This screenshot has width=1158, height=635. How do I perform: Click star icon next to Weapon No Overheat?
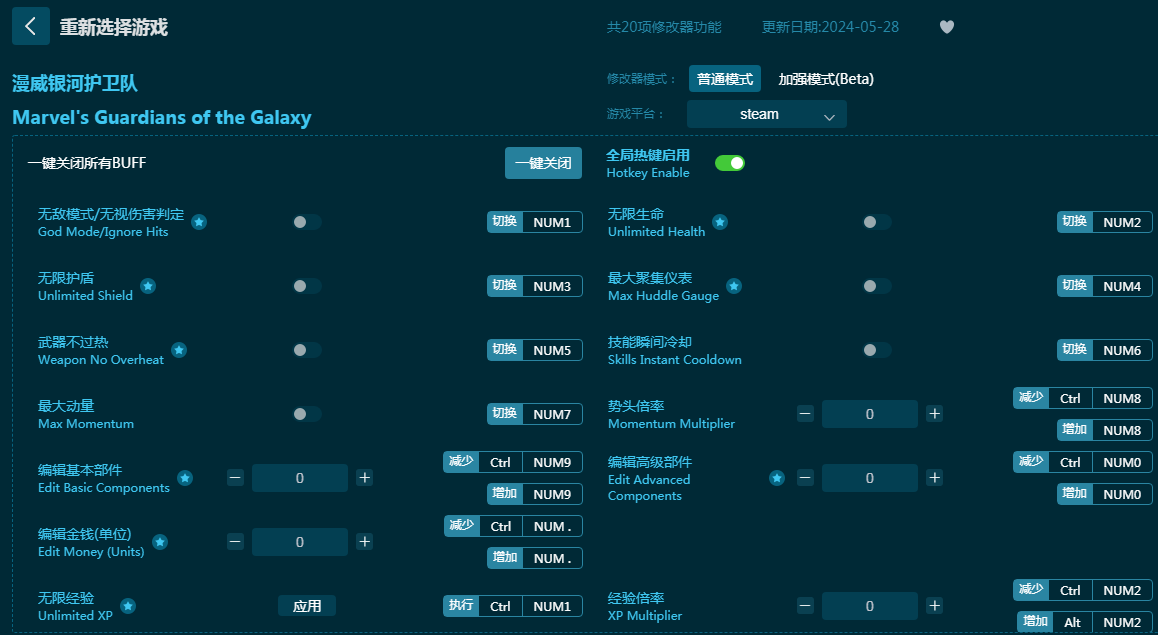point(179,350)
